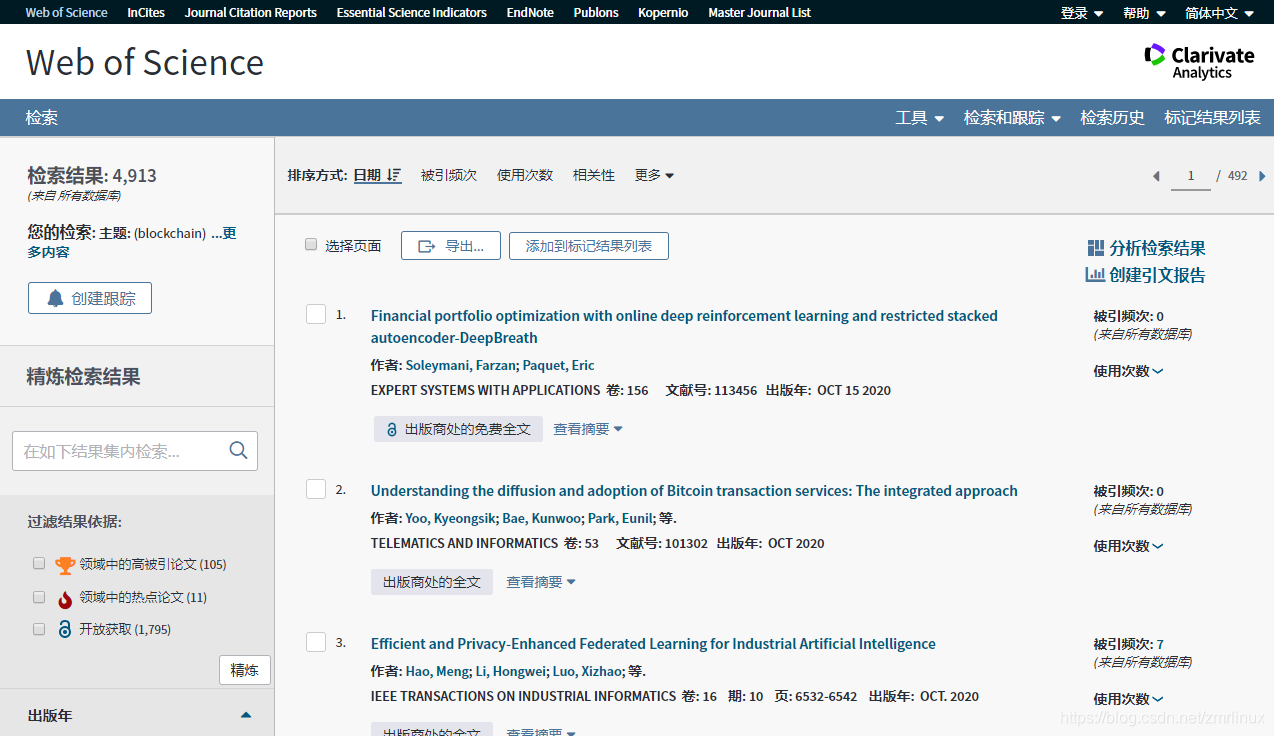Check the 领域中的高被引论文 filter
The image size is (1274, 736).
pyautogui.click(x=39, y=563)
